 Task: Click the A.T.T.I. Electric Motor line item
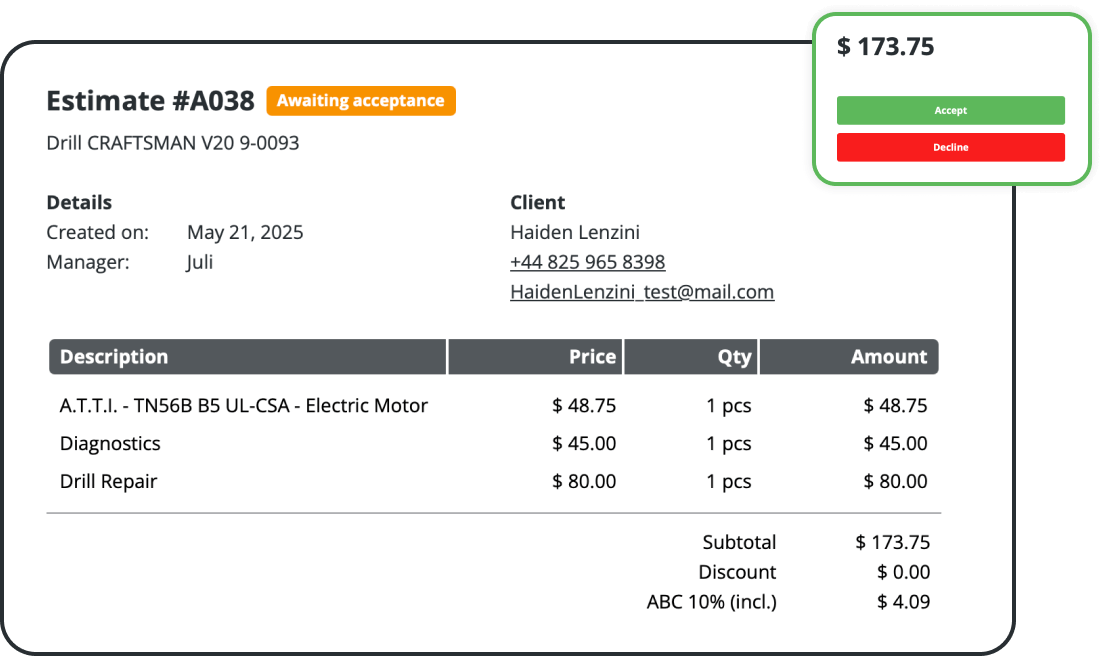(244, 406)
